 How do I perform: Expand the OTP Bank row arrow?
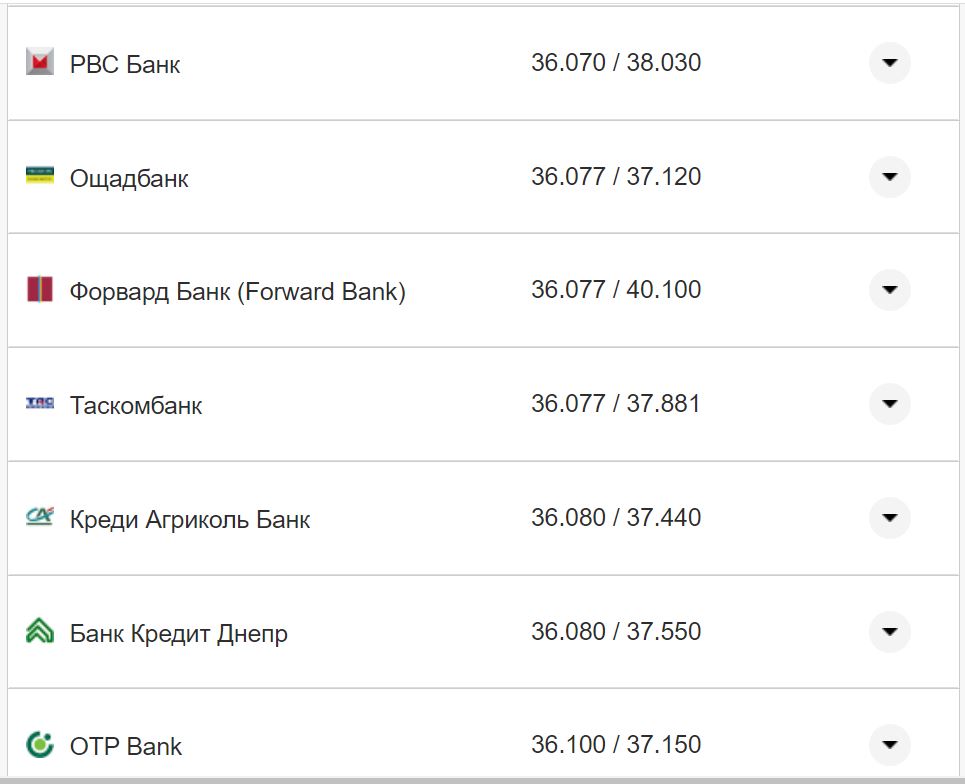(x=889, y=745)
